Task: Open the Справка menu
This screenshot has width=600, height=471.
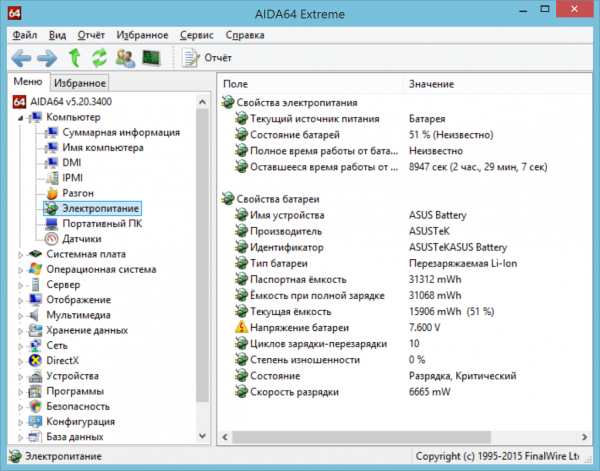Action: point(245,35)
